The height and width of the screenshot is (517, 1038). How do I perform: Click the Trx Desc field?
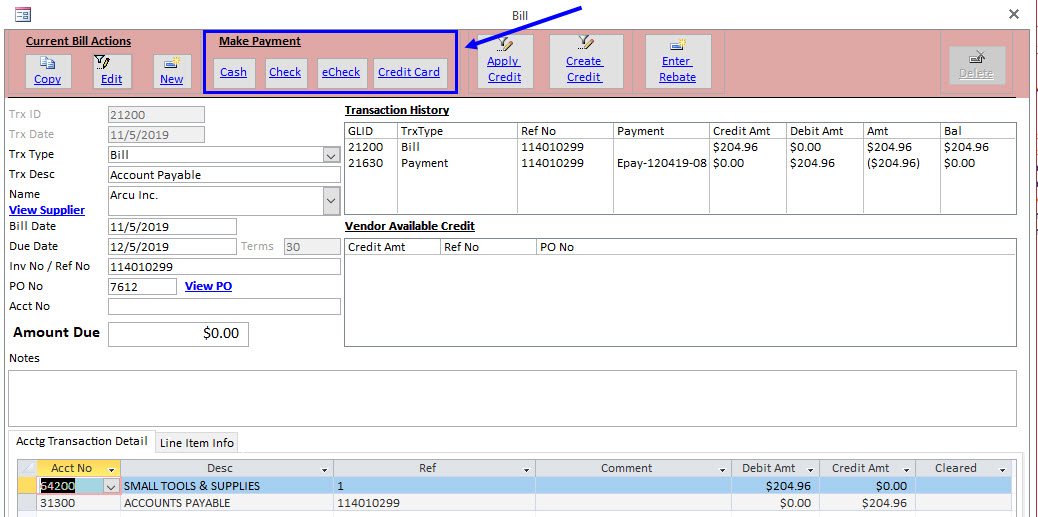[224, 175]
